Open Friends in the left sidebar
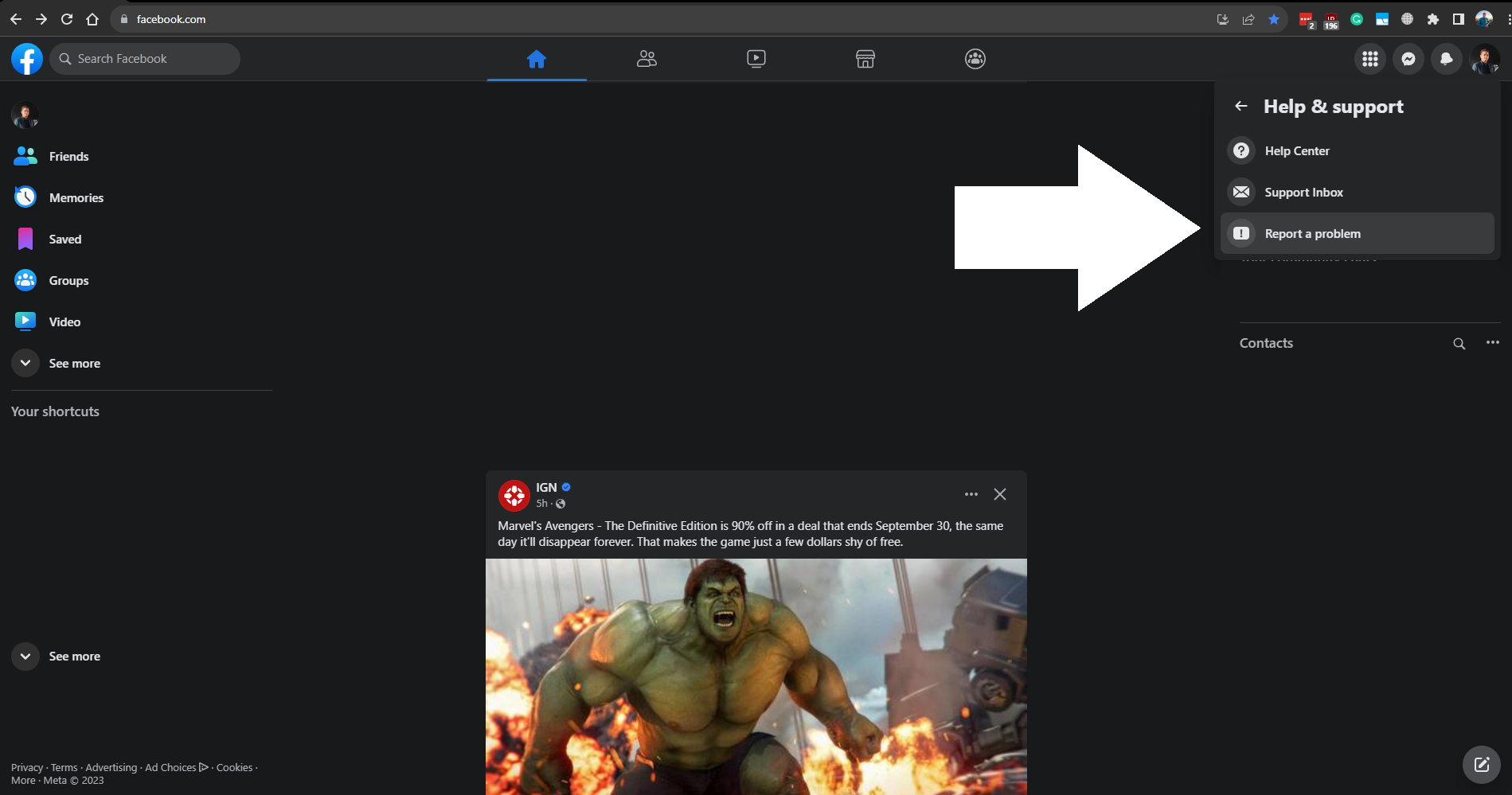 coord(142,157)
